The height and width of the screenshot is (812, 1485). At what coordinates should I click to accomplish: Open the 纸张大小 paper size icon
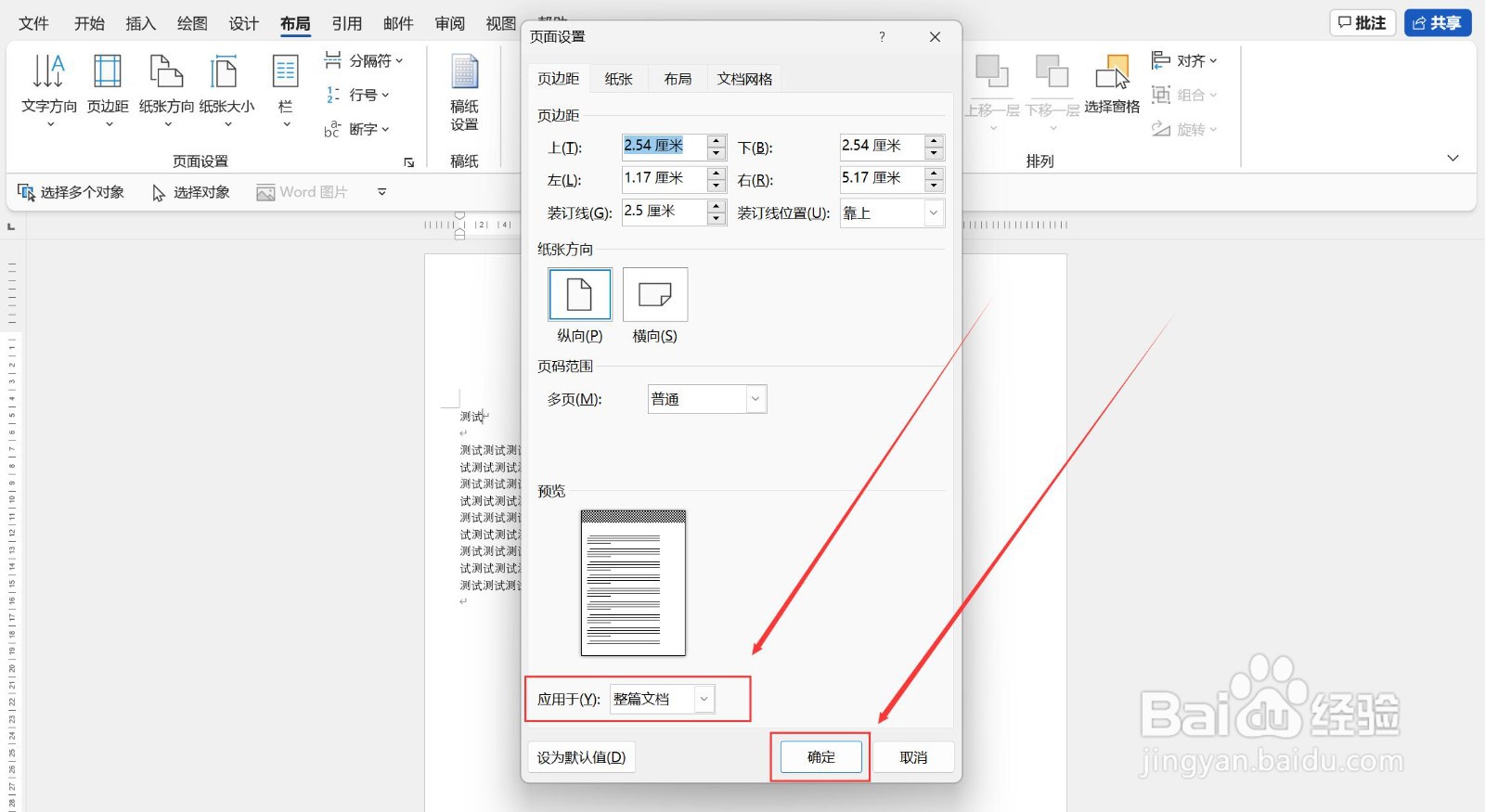pos(226,89)
